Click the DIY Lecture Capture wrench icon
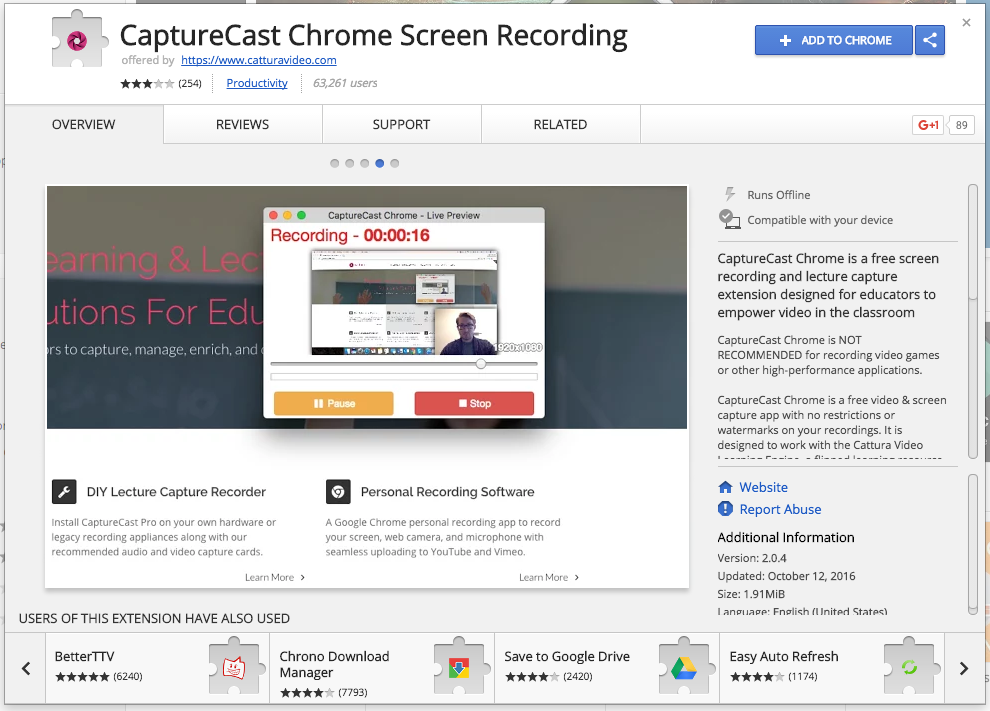The width and height of the screenshot is (990, 711). tap(64, 492)
